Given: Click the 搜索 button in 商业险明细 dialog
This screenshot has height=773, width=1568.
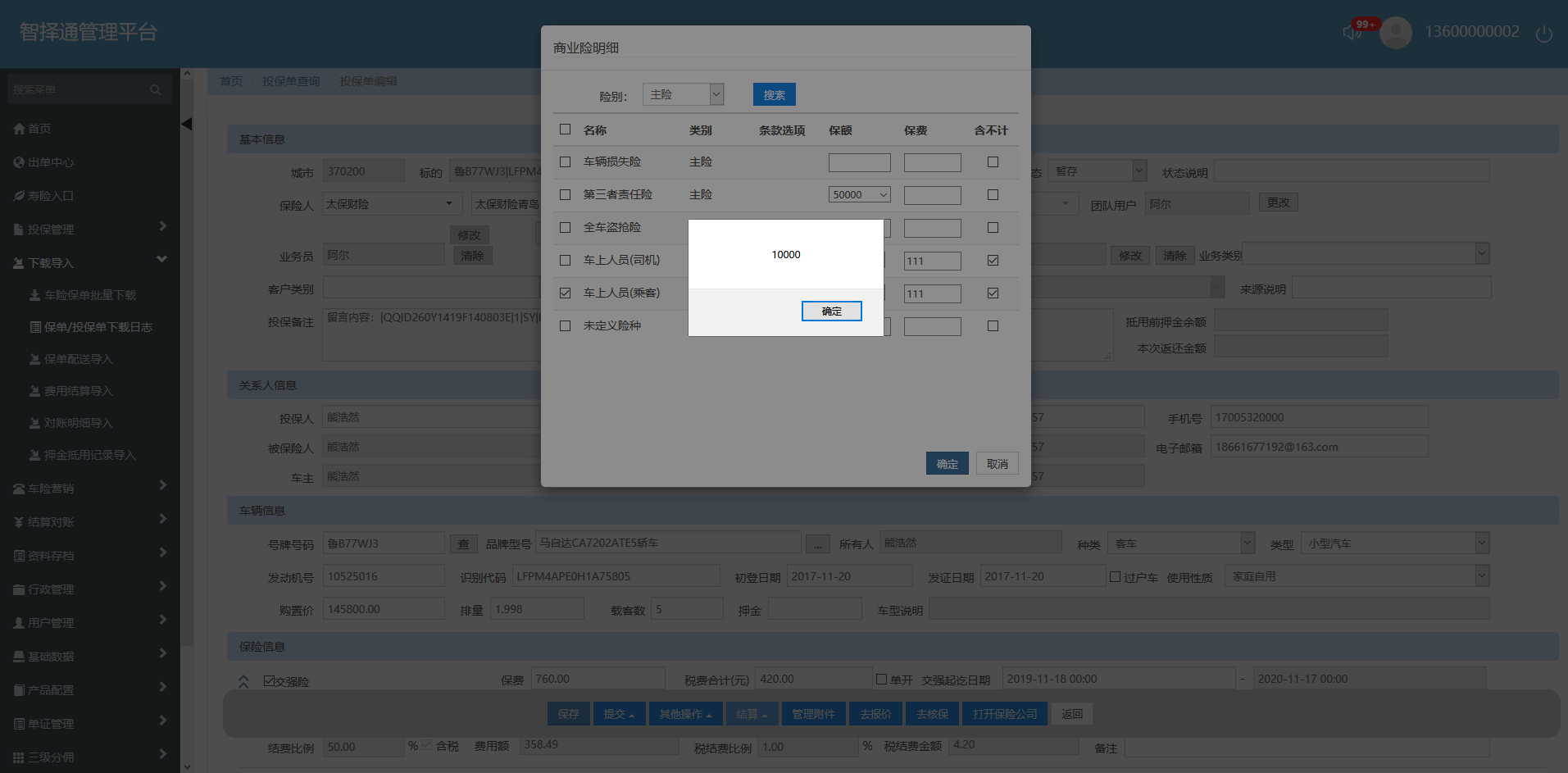Looking at the screenshot, I should pos(775,95).
